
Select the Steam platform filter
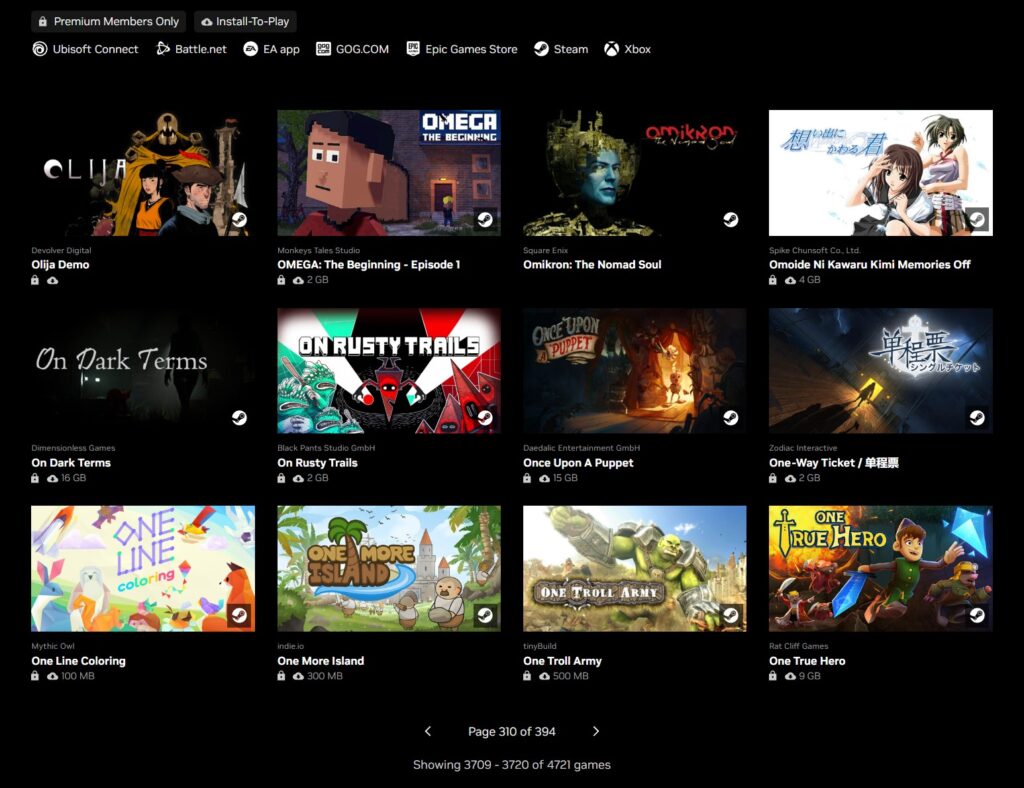click(x=560, y=48)
